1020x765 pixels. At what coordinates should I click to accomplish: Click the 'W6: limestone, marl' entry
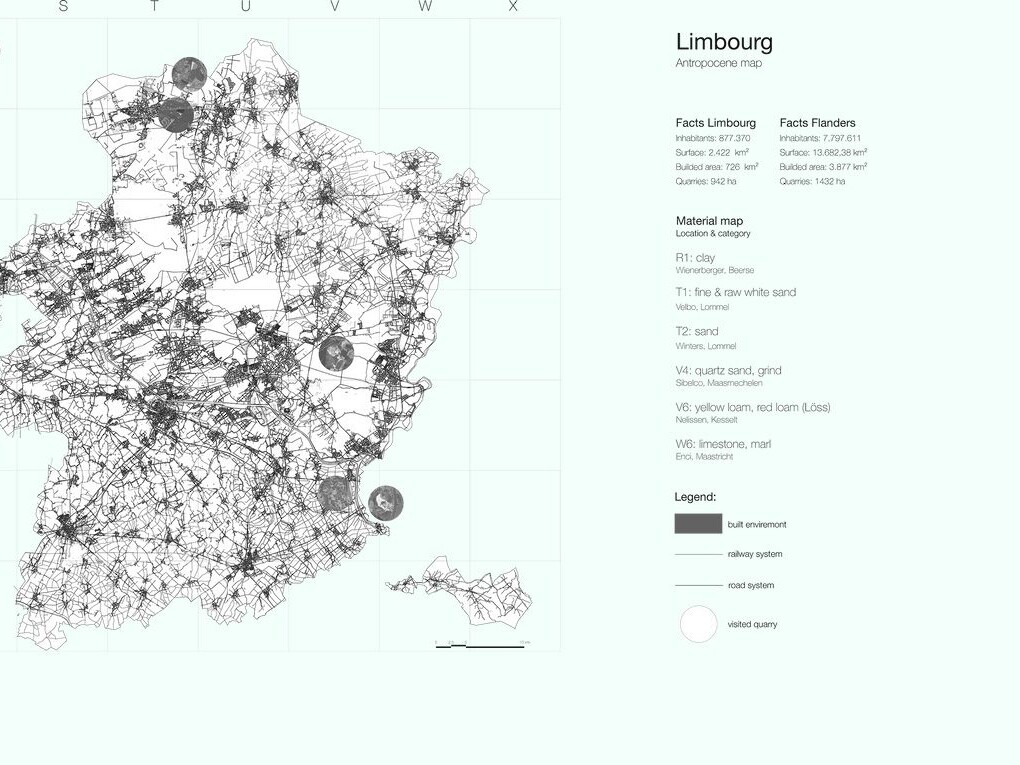pos(723,444)
